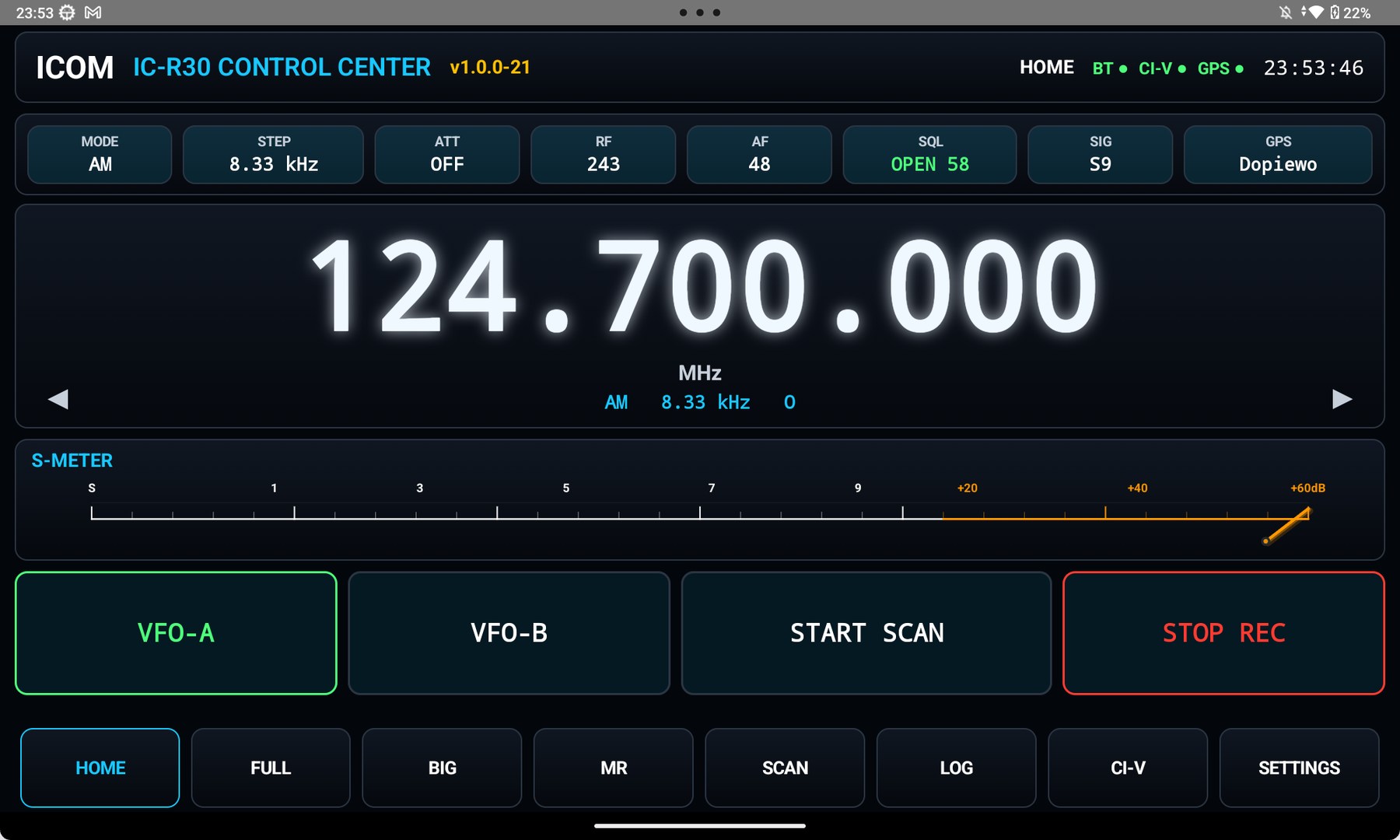Switch to the BIG tab
Screen dimensions: 1400x840
pos(442,768)
